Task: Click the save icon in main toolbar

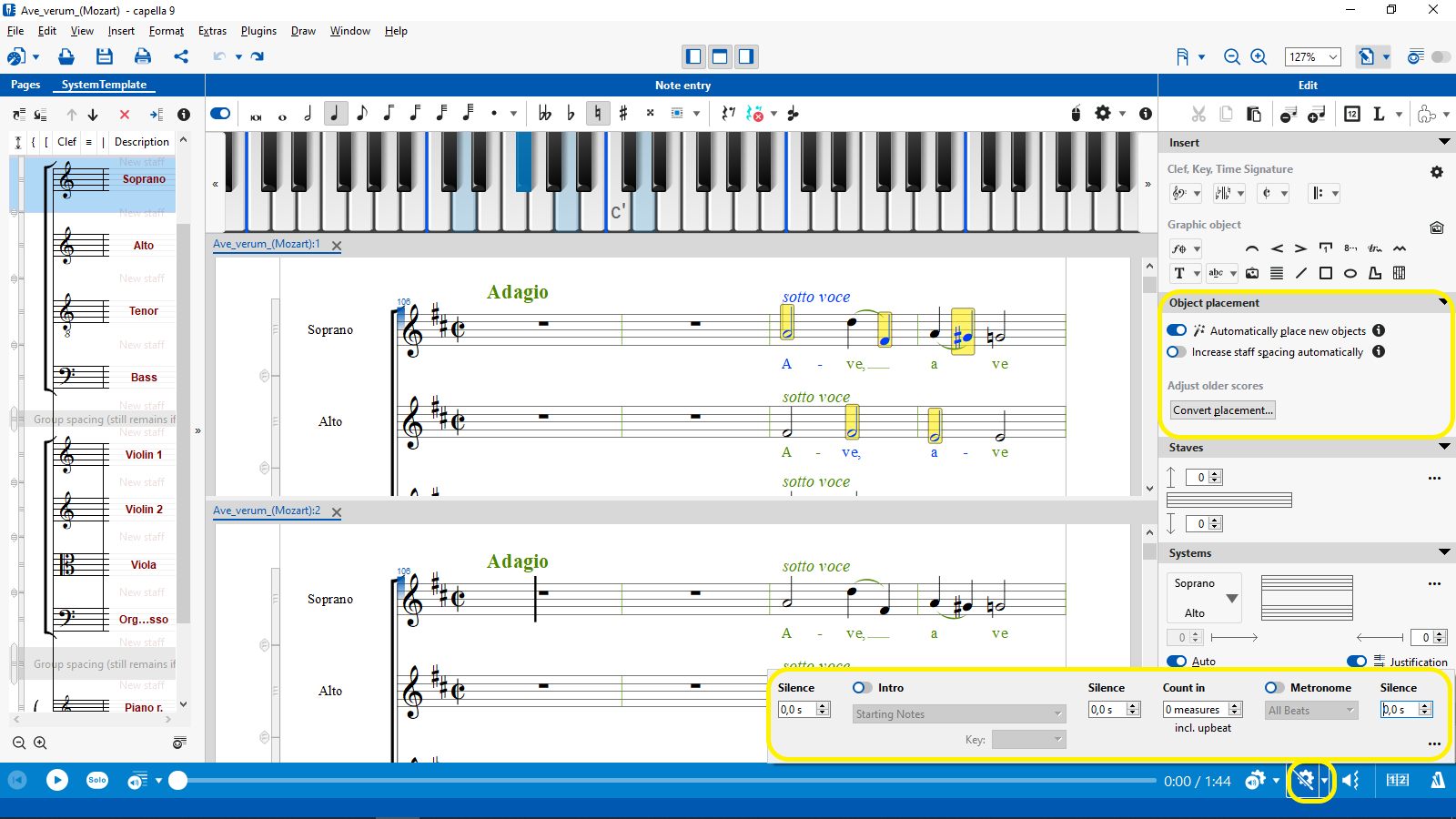Action: coord(105,56)
